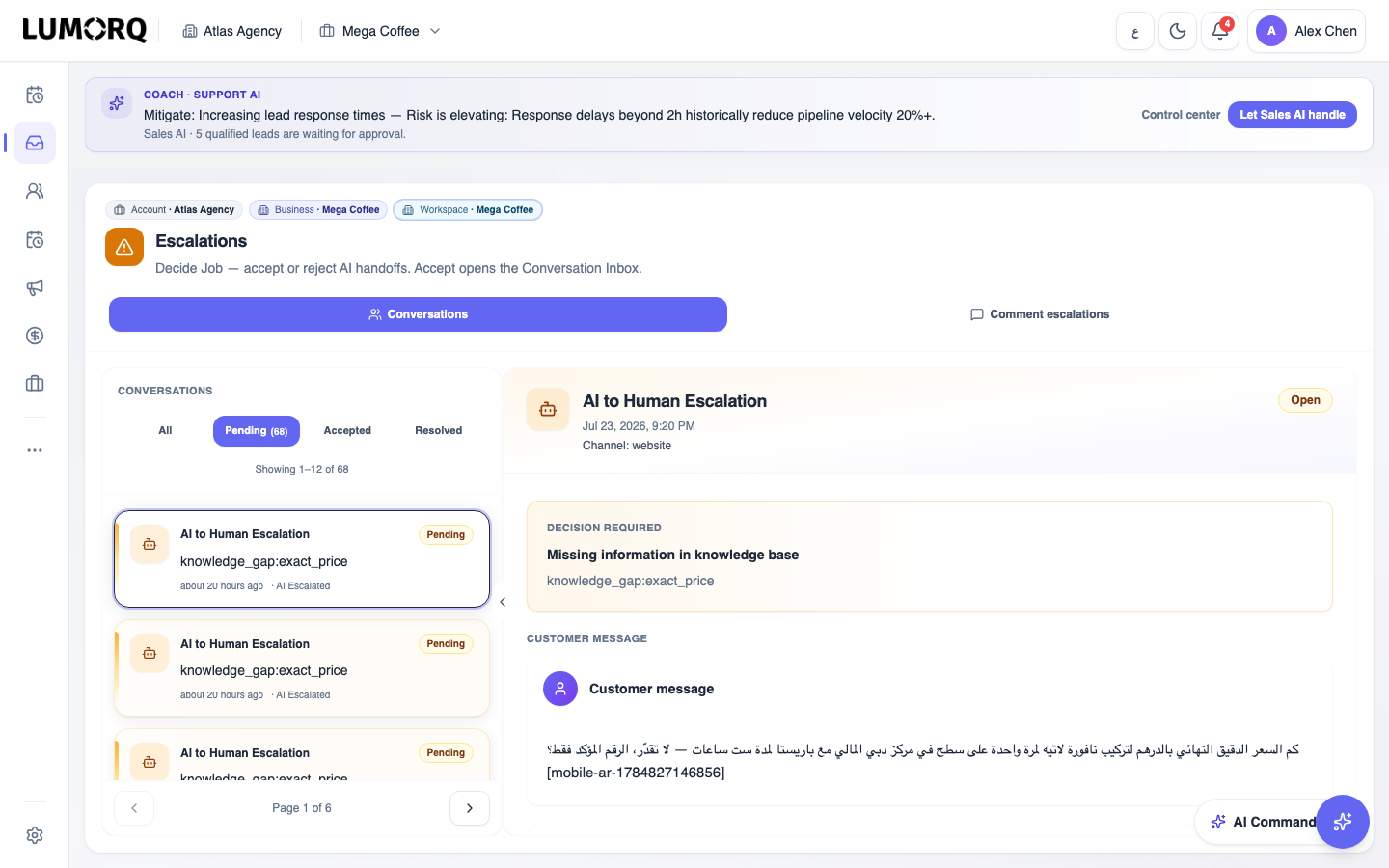Click the LUMORQ logo
The image size is (1389, 868).
pyautogui.click(x=85, y=30)
